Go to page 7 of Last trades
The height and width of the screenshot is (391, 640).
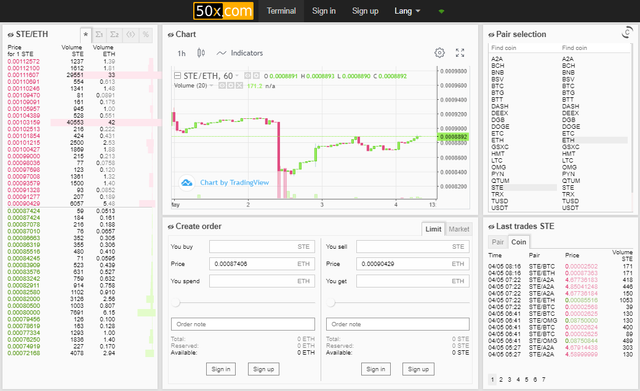543,380
